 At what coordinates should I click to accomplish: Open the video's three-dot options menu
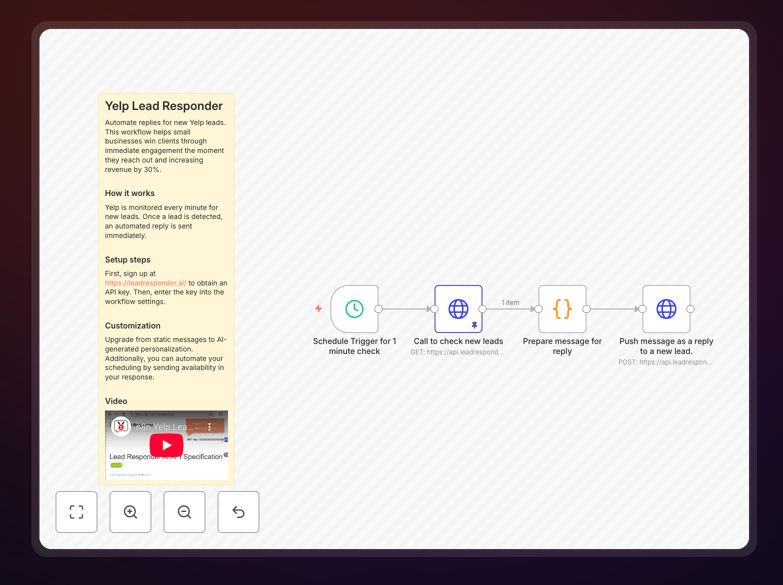pyautogui.click(x=209, y=427)
